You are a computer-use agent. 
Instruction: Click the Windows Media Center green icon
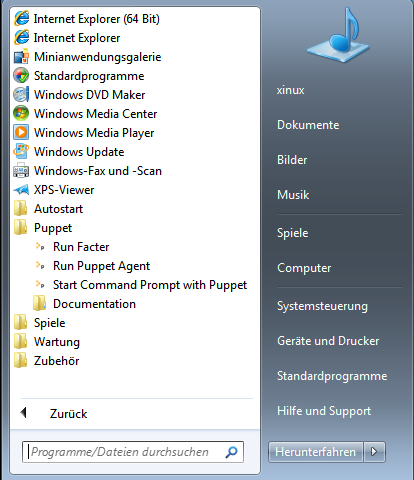[x=21, y=114]
